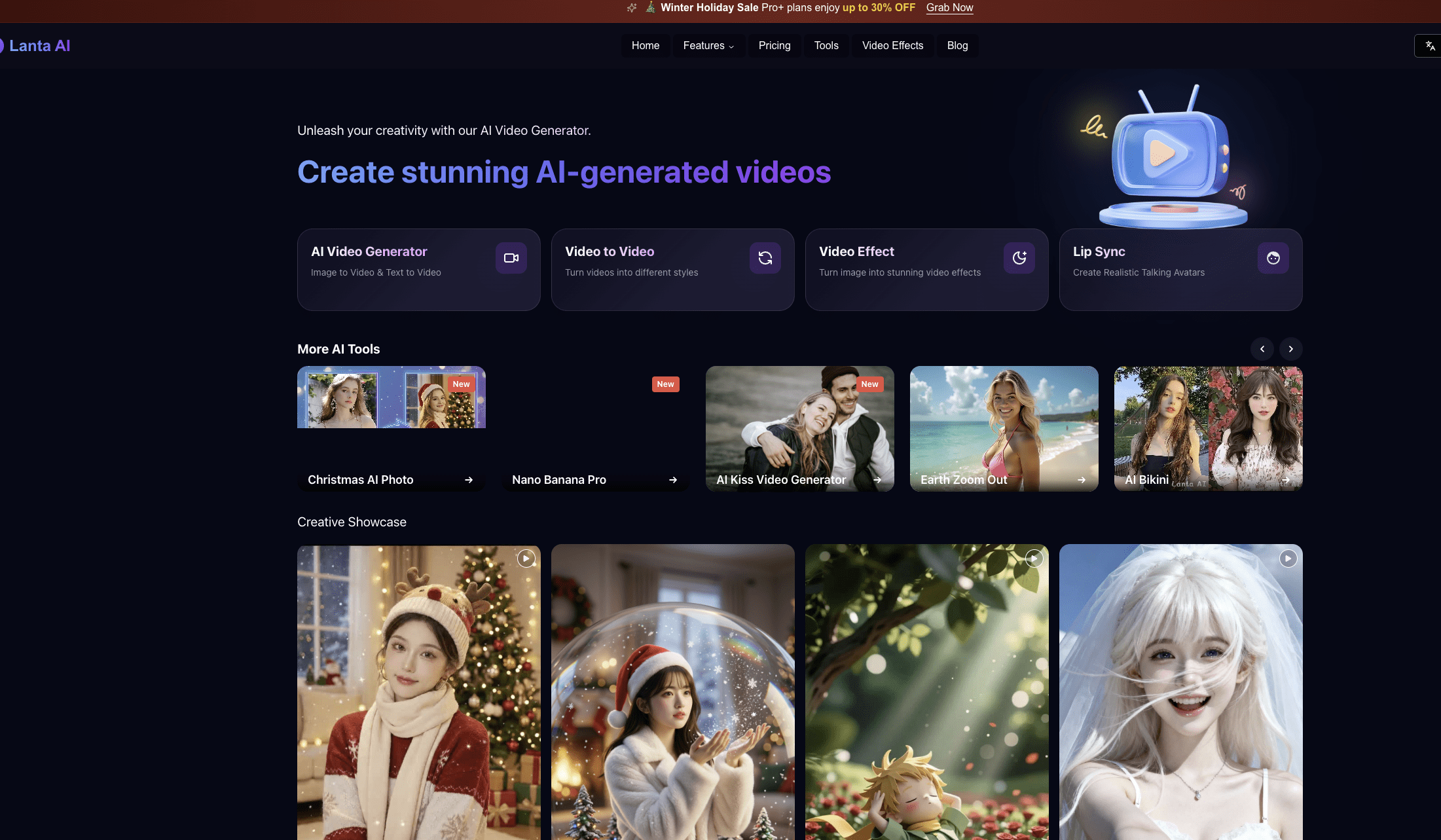
Task: Expand the Features dropdown menu
Action: (x=708, y=46)
